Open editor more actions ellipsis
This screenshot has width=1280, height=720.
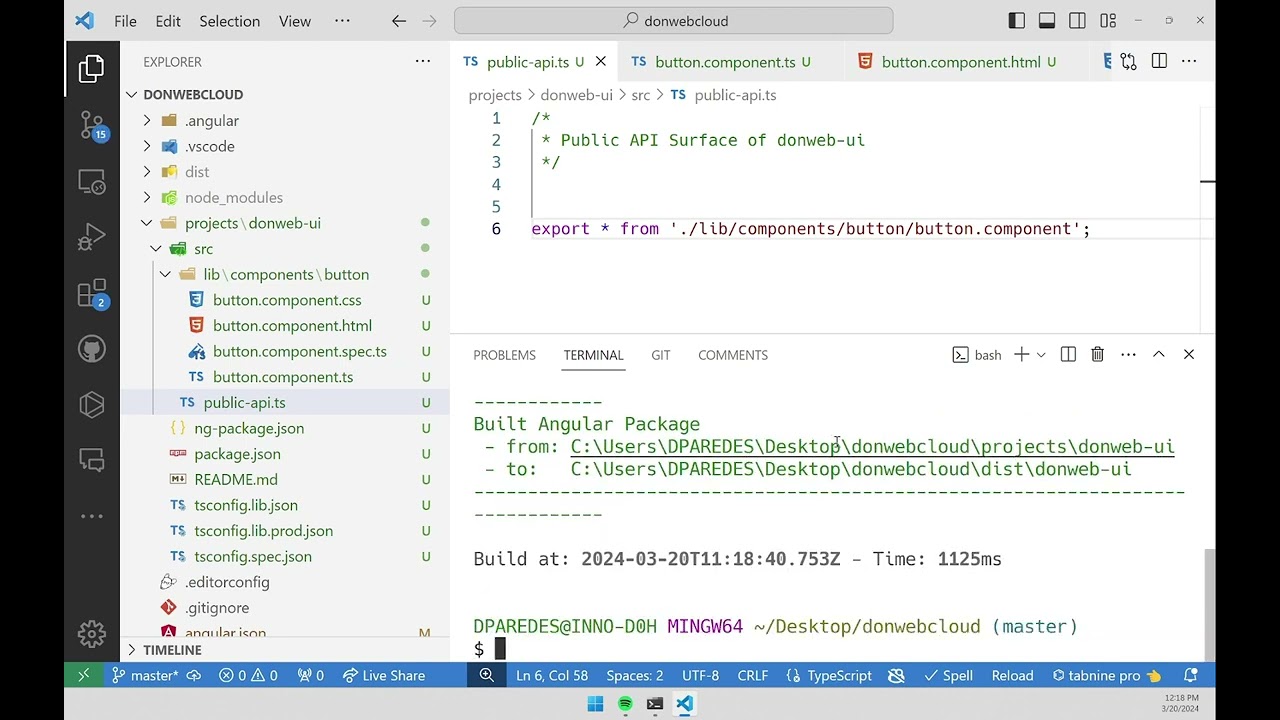1189,62
